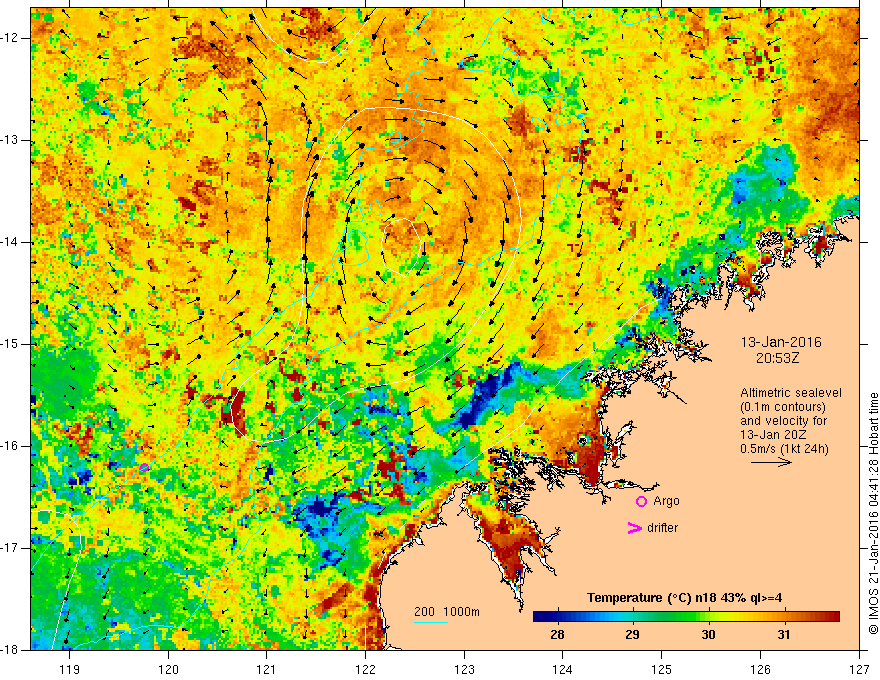Click the 'Argo' legend label

(x=666, y=501)
